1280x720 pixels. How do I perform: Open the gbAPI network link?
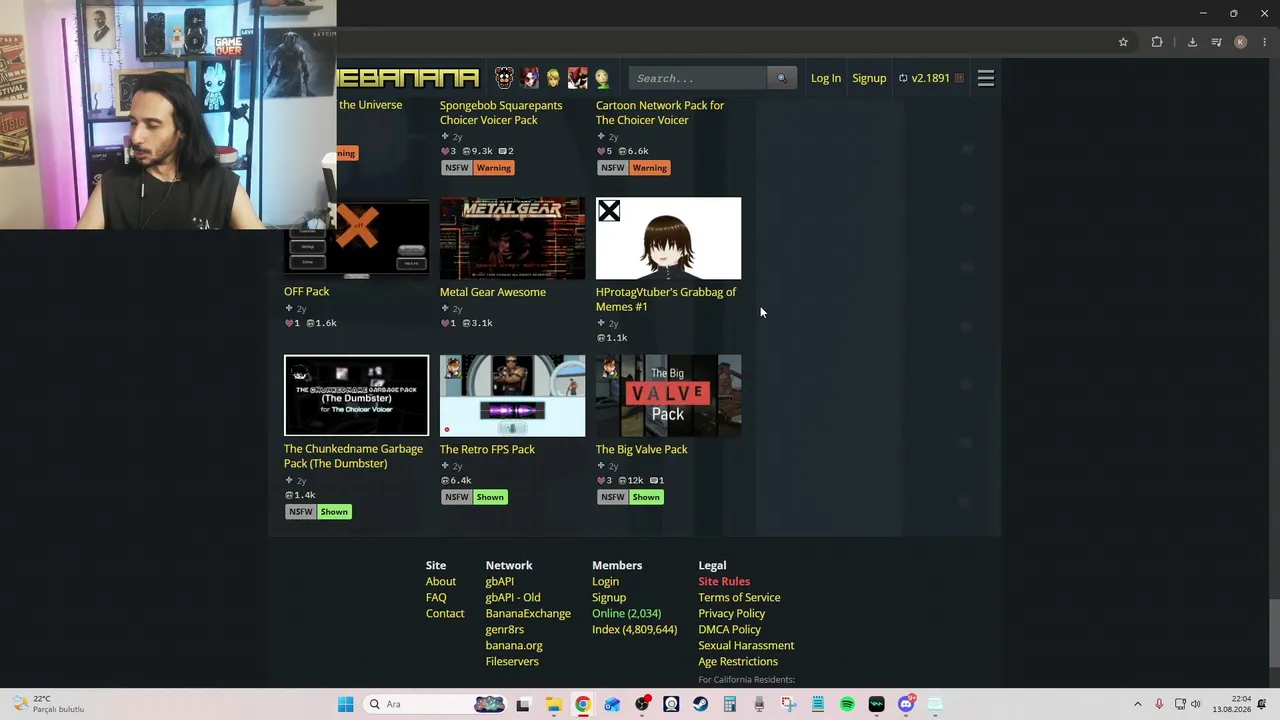(500, 581)
